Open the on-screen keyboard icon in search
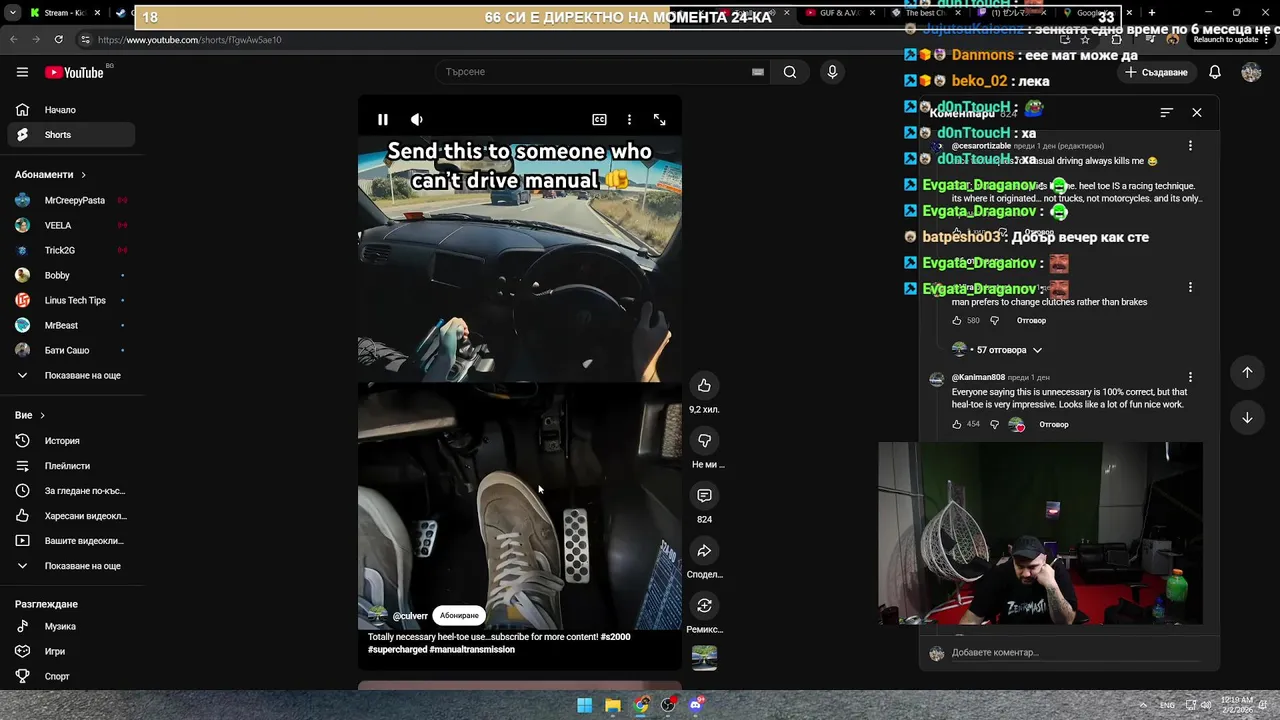 point(758,72)
